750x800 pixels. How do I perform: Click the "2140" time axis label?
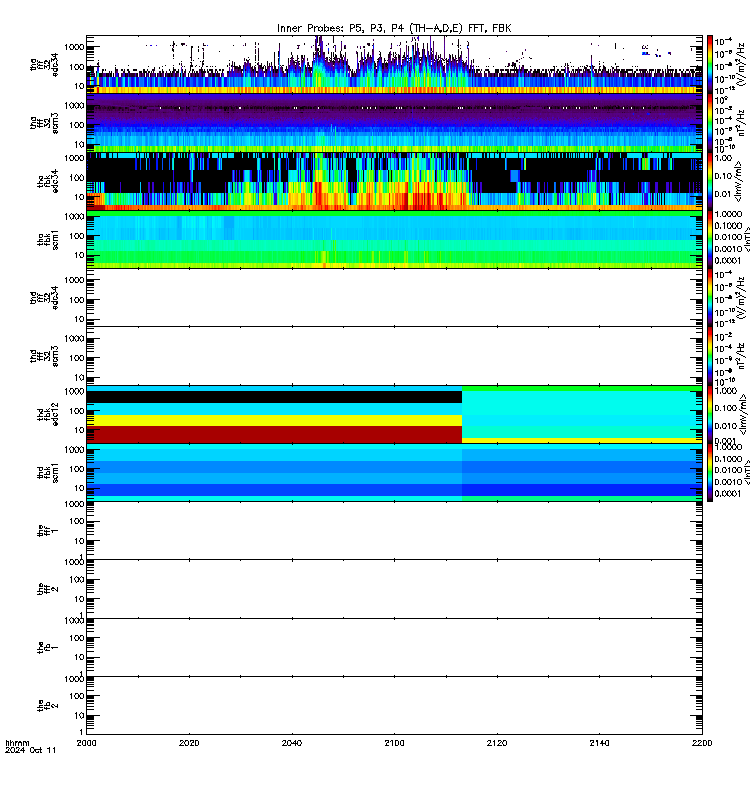599,743
